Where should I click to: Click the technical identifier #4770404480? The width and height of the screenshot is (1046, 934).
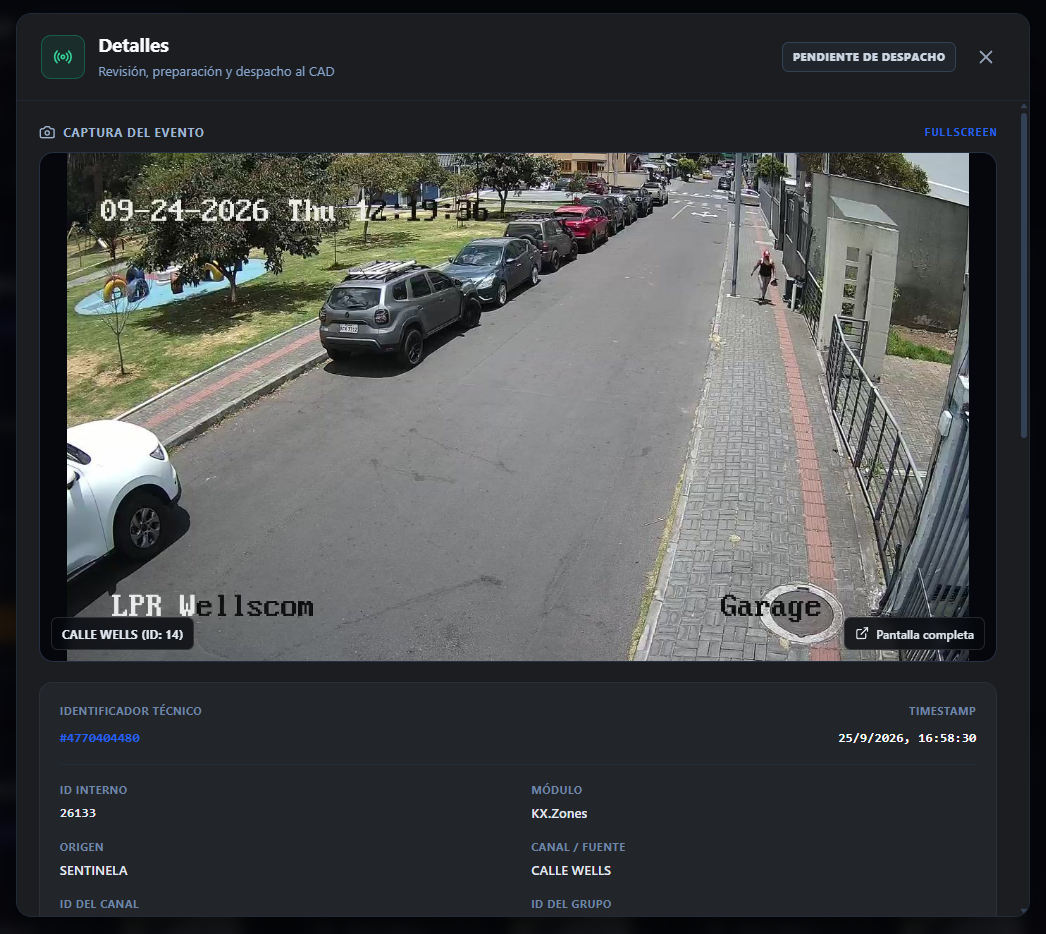click(x=99, y=738)
